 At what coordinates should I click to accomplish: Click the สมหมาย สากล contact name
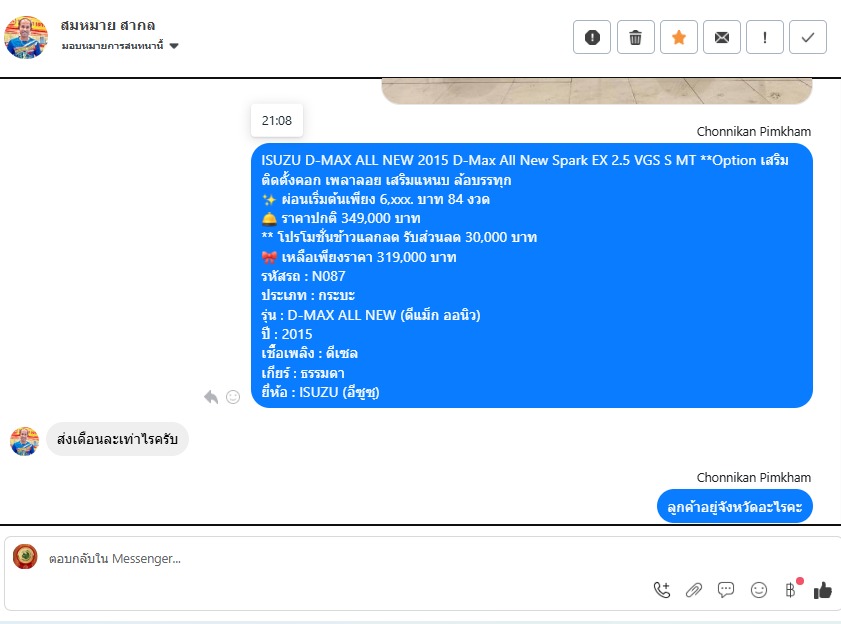coord(108,25)
